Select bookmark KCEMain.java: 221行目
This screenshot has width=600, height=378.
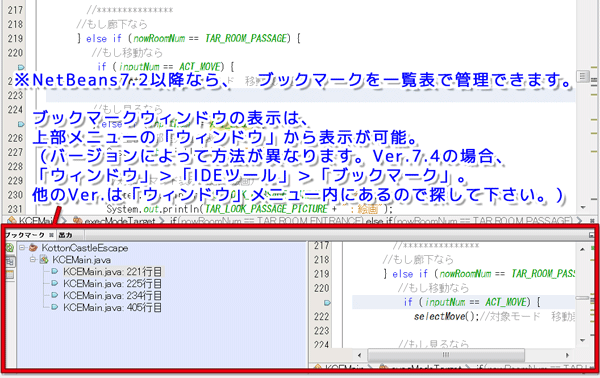pyautogui.click(x=112, y=272)
